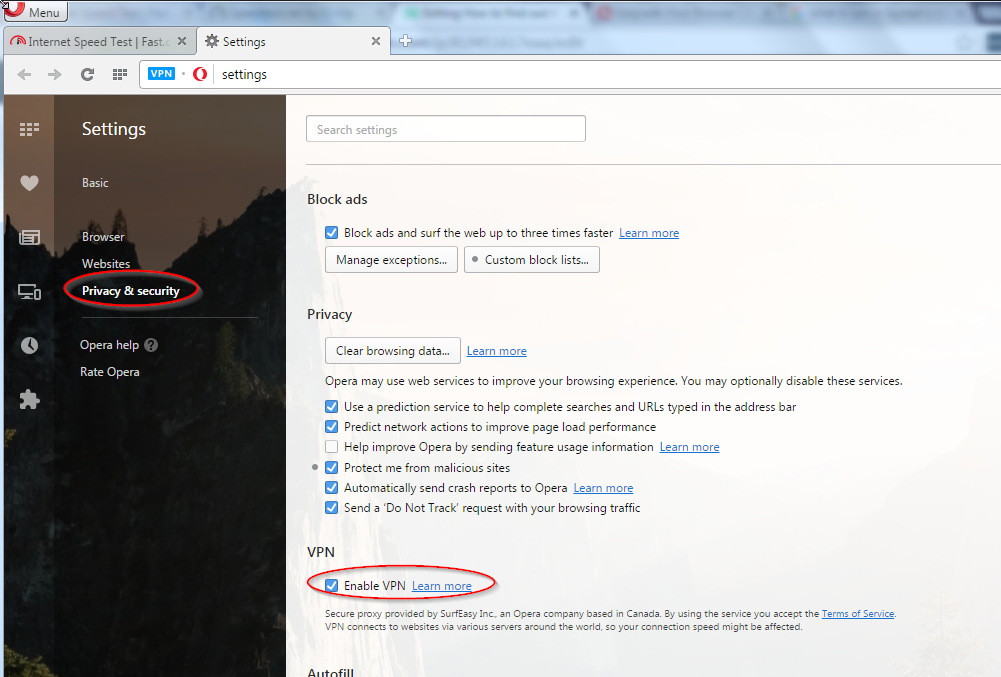The height and width of the screenshot is (677, 1001).
Task: Switch to the Settings tab
Action: 293,42
